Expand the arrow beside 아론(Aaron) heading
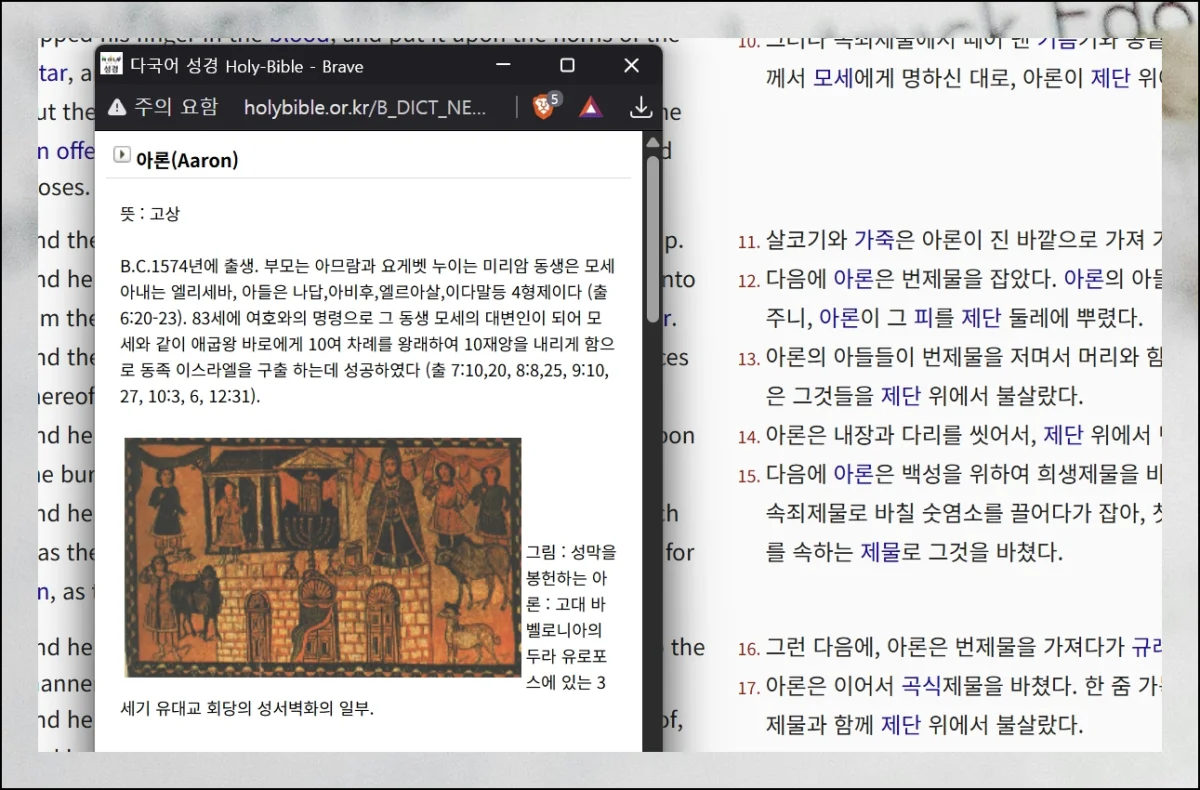The height and width of the screenshot is (790, 1200). coord(122,155)
